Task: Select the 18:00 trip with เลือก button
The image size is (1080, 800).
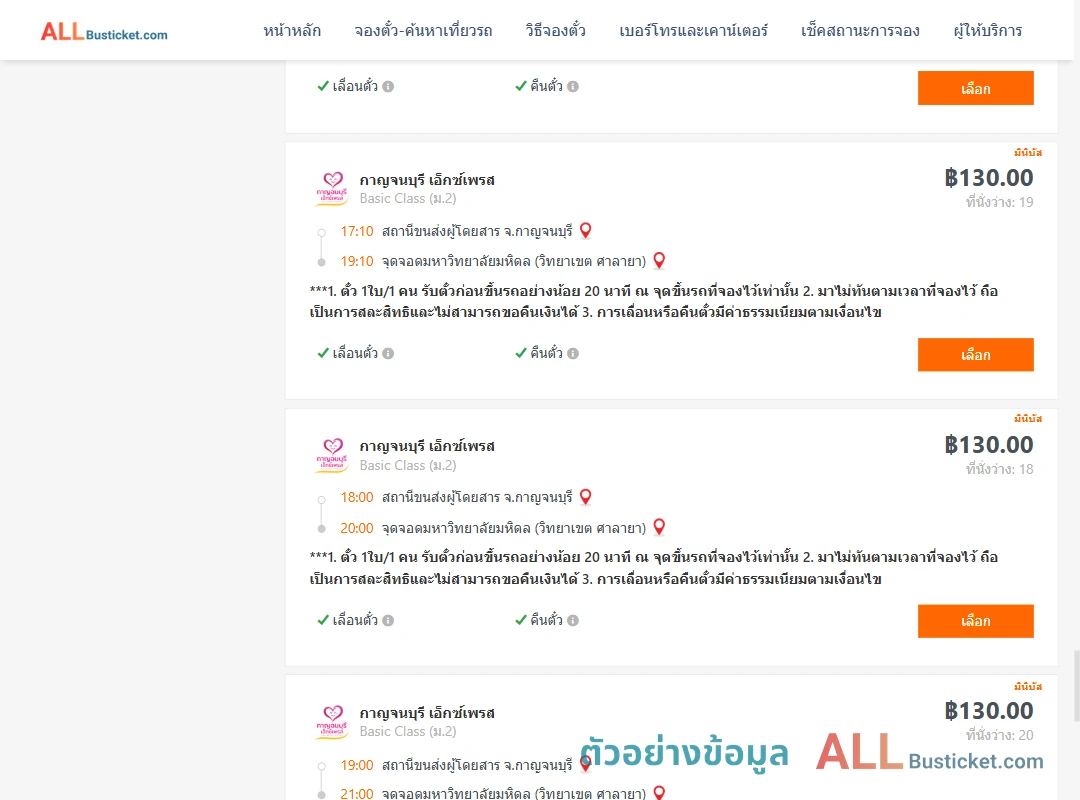Action: (975, 621)
